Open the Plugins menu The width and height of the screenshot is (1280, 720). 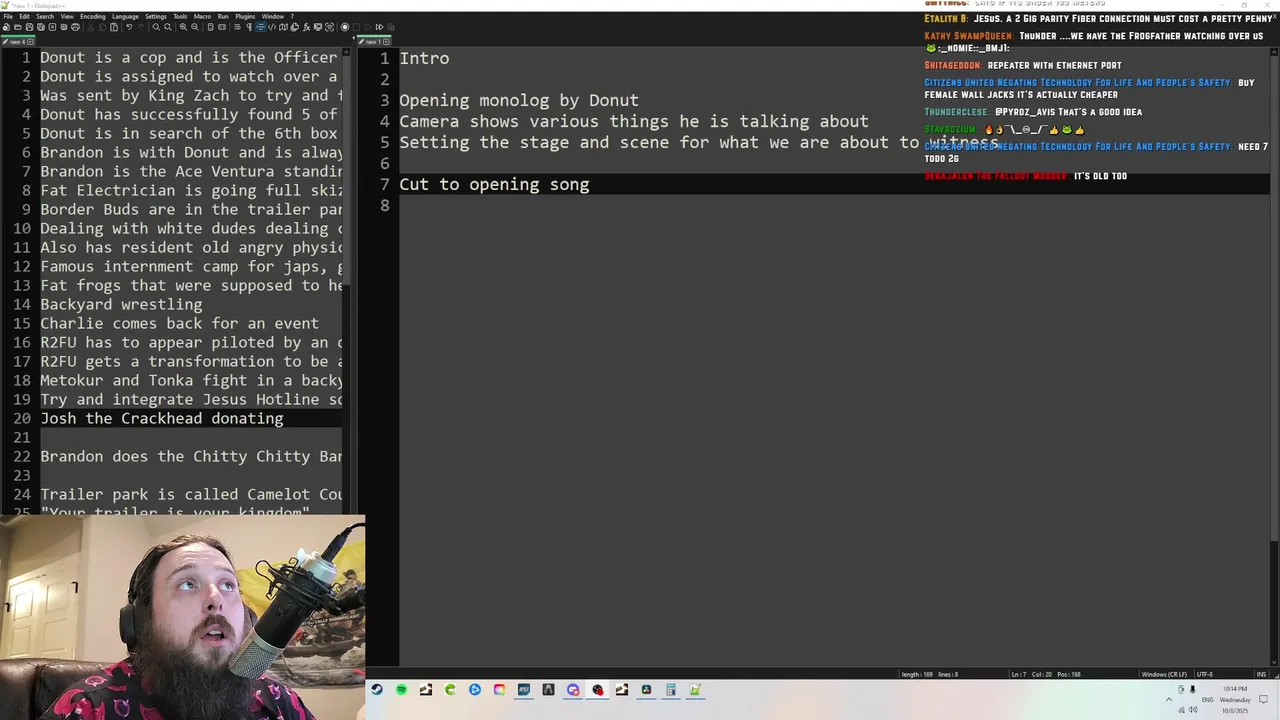tap(245, 16)
